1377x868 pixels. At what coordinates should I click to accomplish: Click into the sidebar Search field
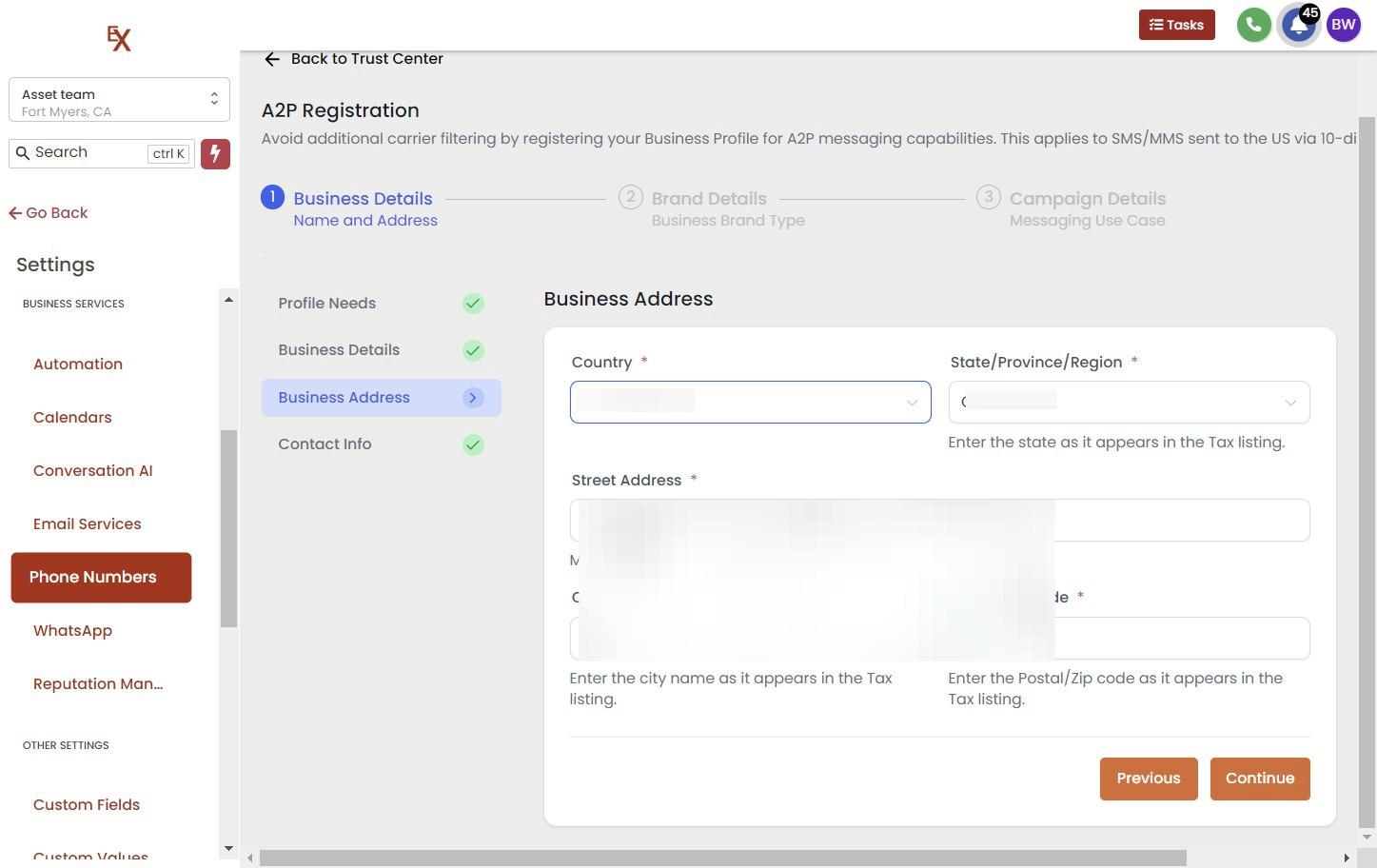(x=89, y=153)
